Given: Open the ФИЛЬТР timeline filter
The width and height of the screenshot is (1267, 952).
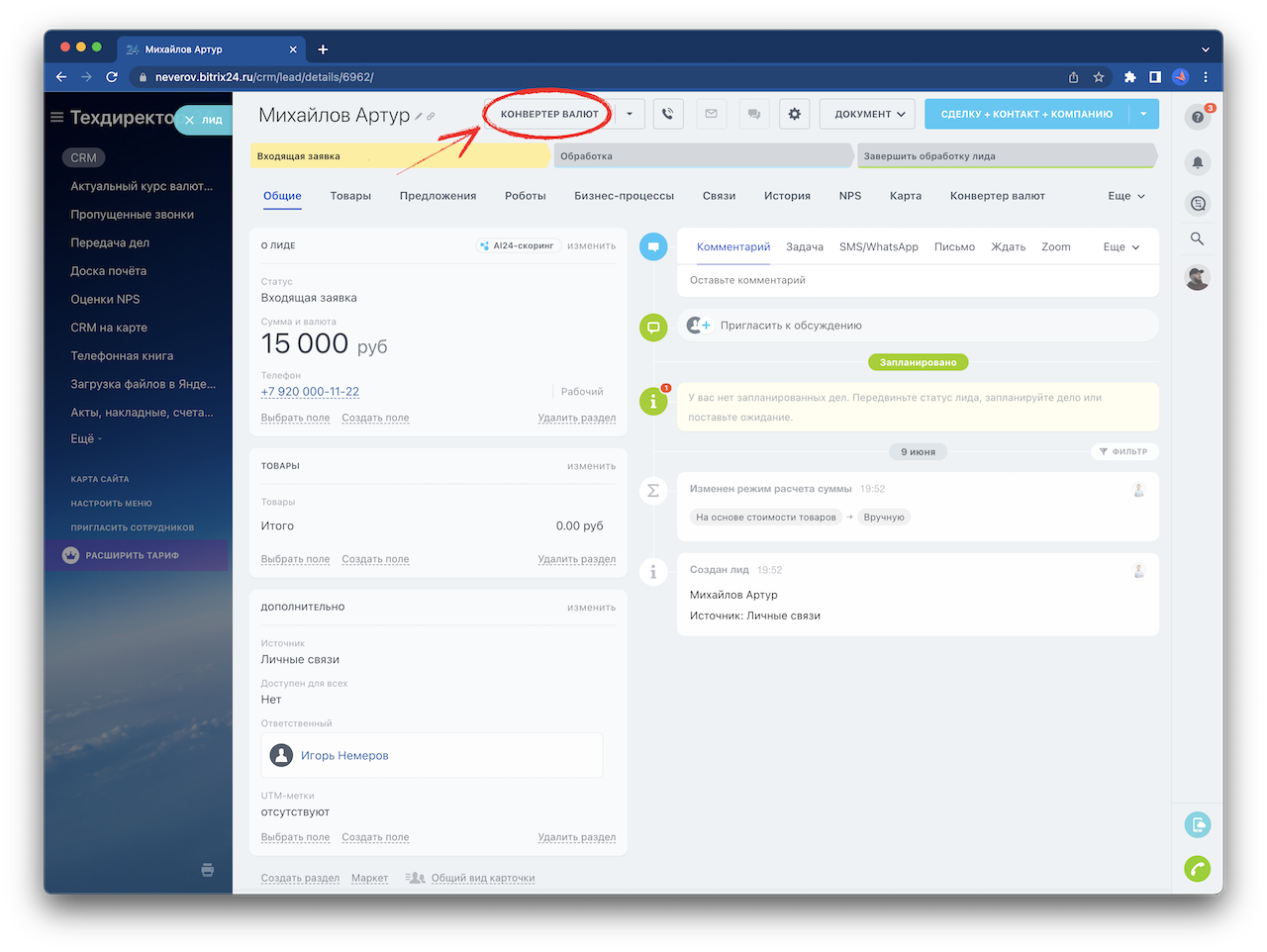Looking at the screenshot, I should point(1123,451).
